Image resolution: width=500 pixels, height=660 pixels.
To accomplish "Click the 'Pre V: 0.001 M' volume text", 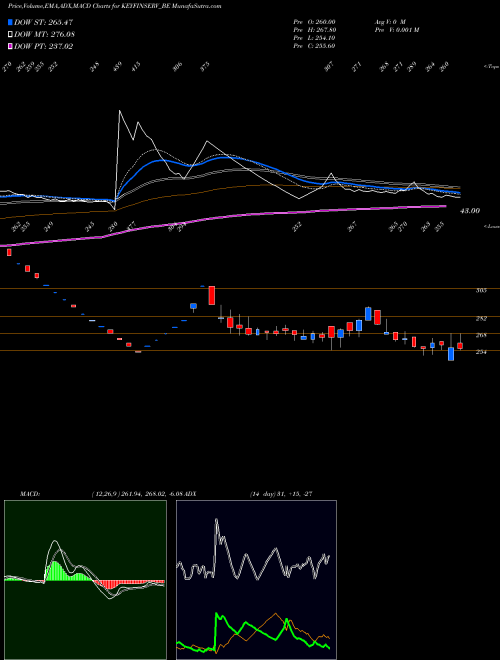I will point(396,30).
